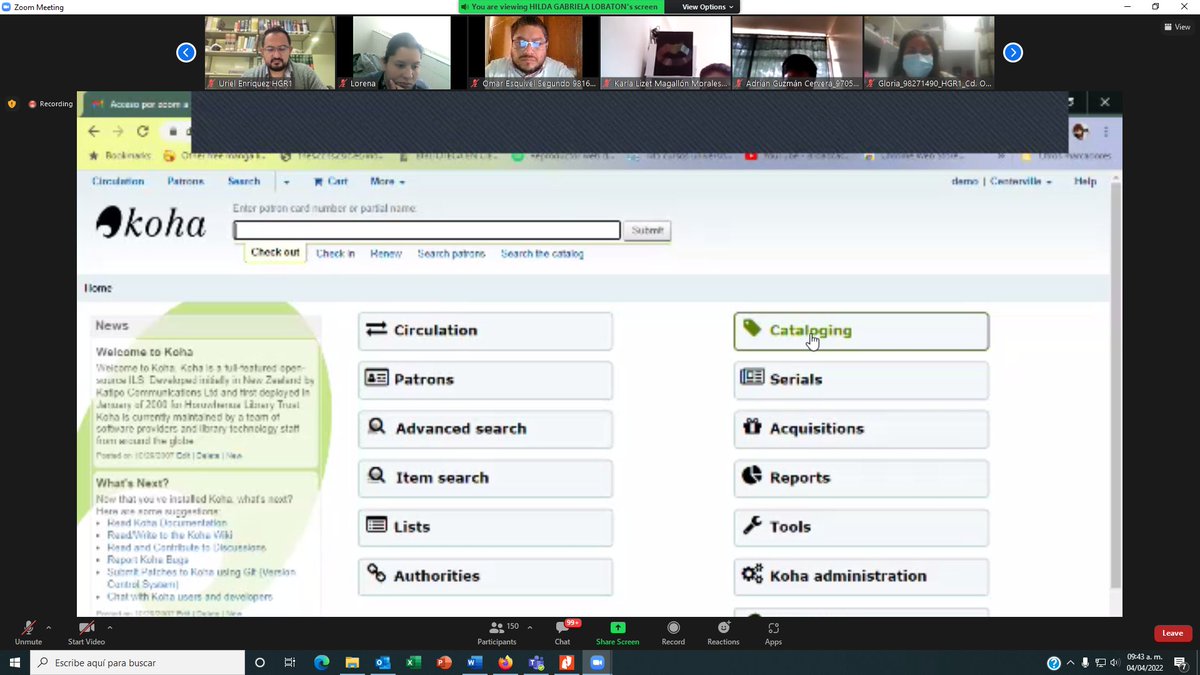This screenshot has width=1200, height=675.
Task: Open Excel from the taskbar
Action: click(413, 662)
